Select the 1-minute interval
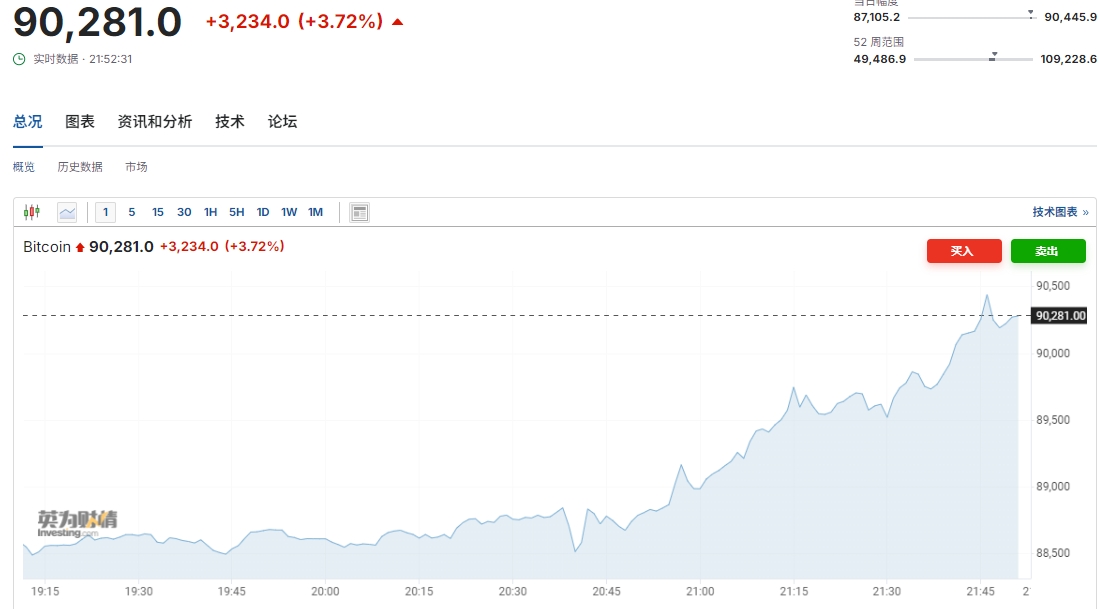Image resolution: width=1100 pixels, height=609 pixels. (x=106, y=212)
